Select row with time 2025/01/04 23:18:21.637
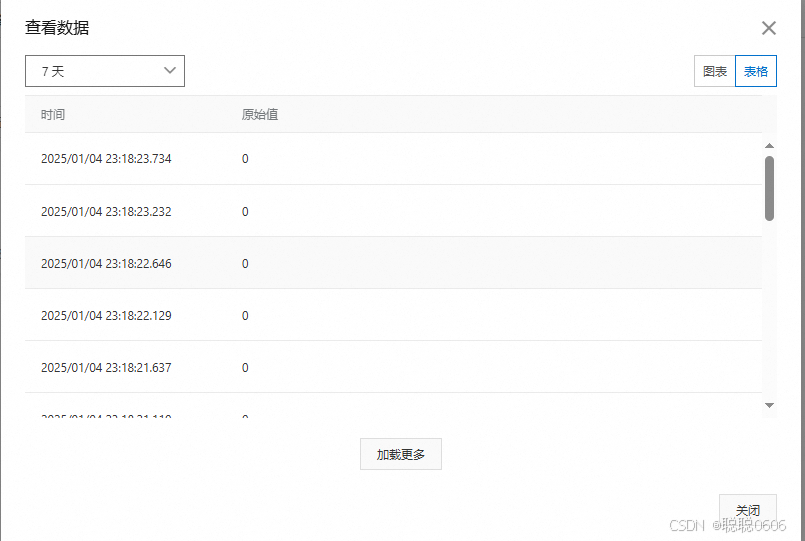This screenshot has width=805, height=541. click(x=393, y=367)
